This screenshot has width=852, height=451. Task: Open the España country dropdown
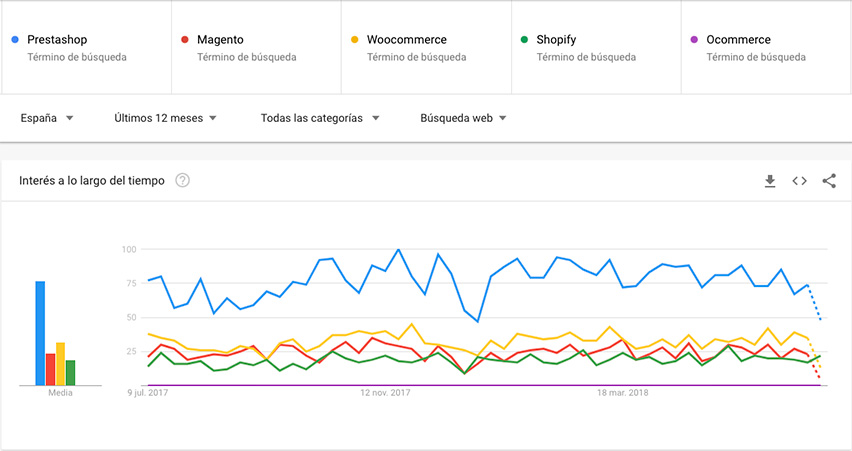pos(47,118)
